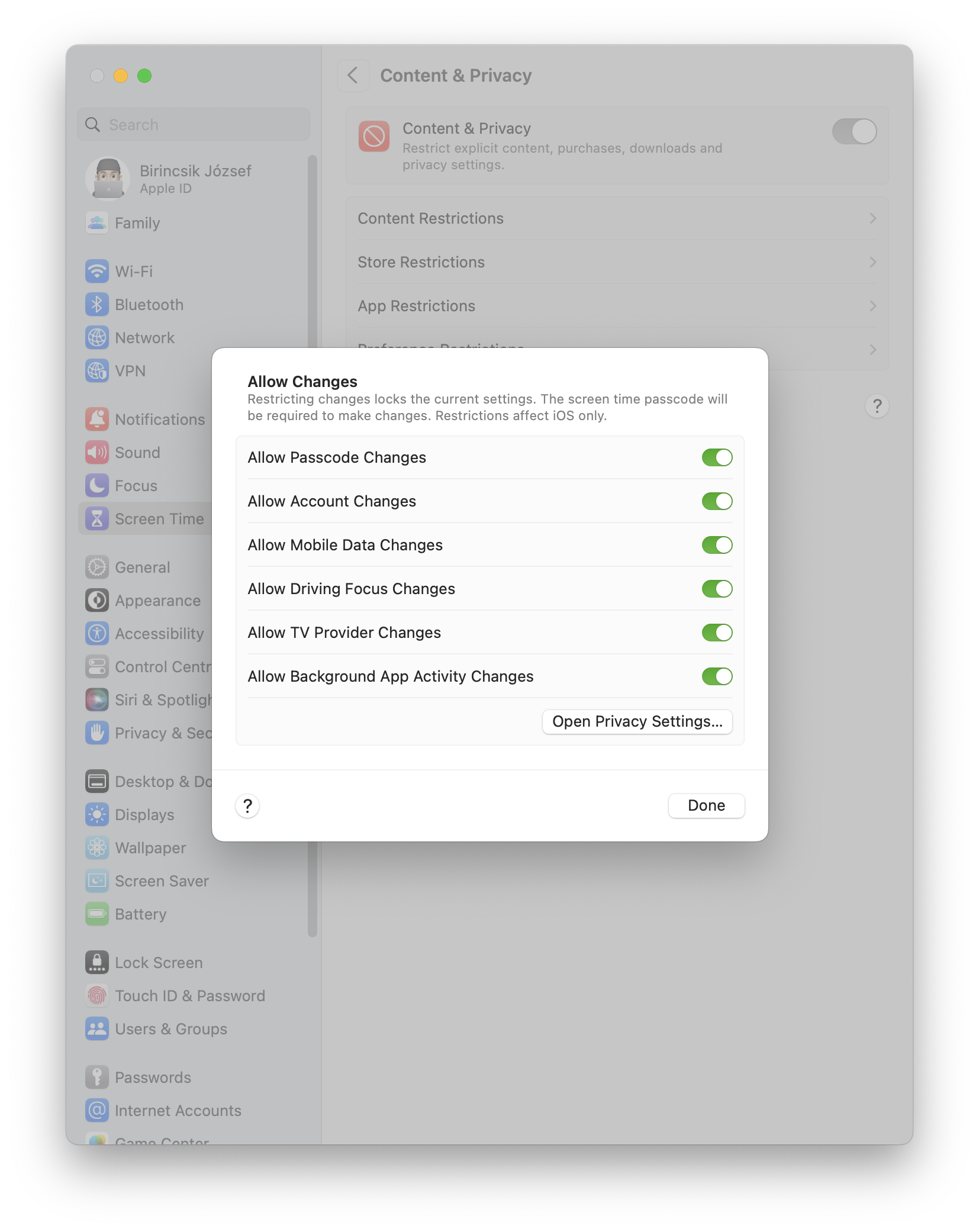Confirm the dialog with Done
The width and height of the screenshot is (979, 1232).
(x=706, y=805)
